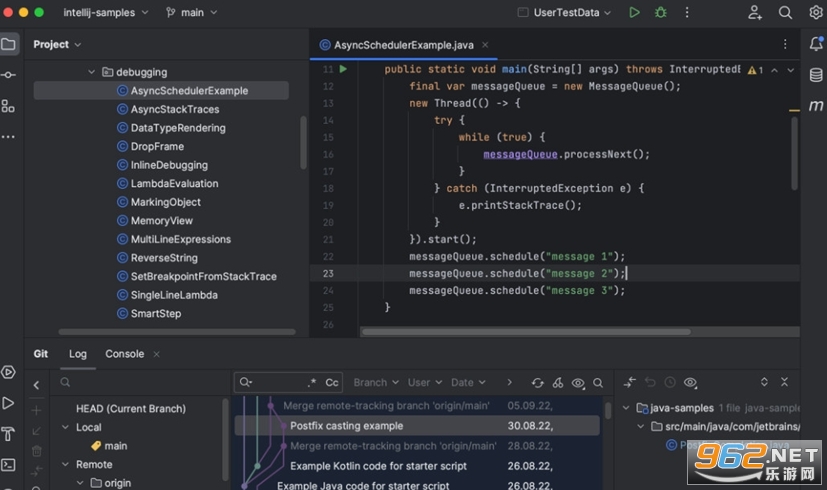Close AsyncSchedulerExample.java tab
Image resolution: width=827 pixels, height=490 pixels.
click(x=485, y=45)
